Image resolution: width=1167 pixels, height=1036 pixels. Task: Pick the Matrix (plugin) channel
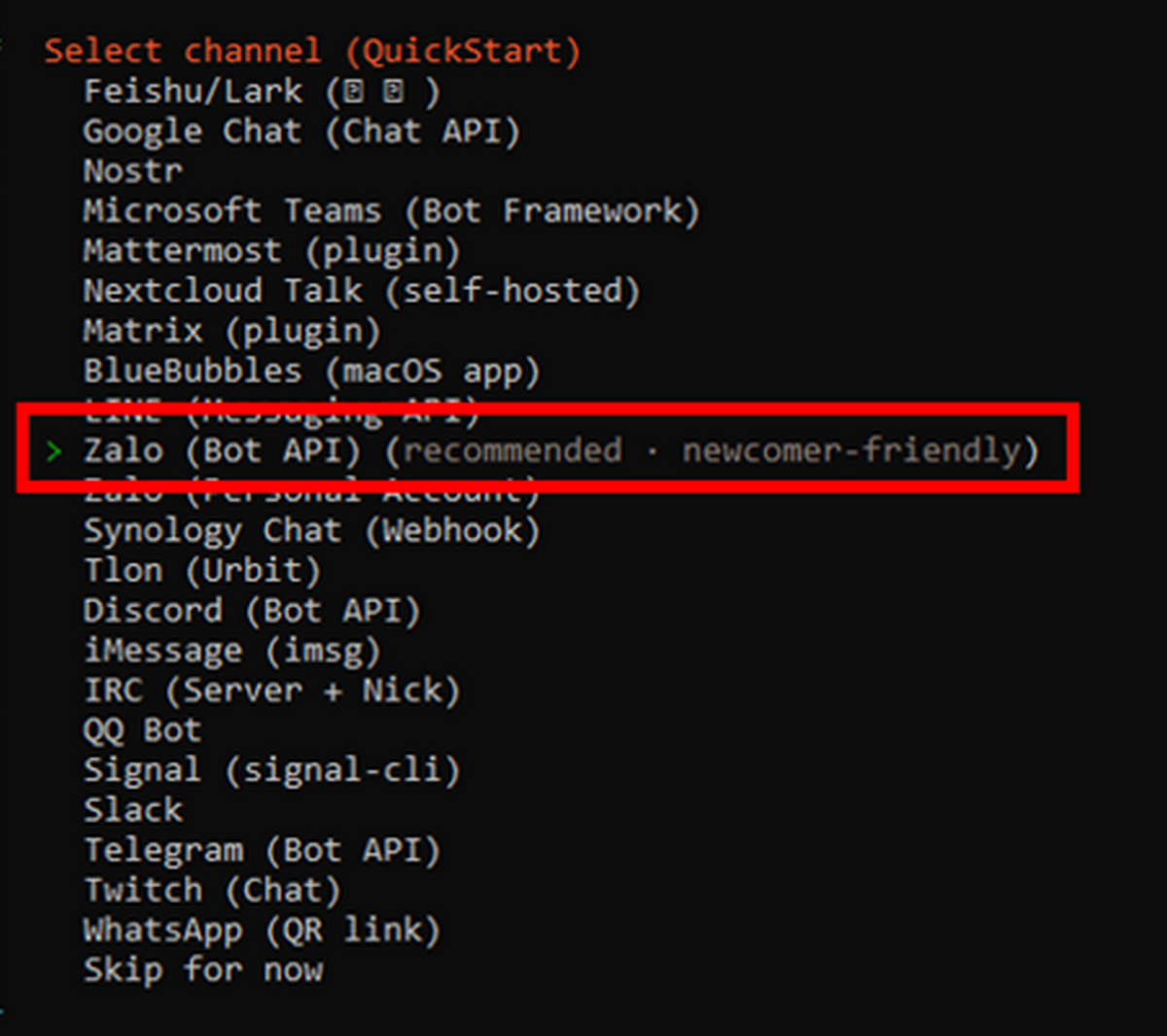(230, 331)
